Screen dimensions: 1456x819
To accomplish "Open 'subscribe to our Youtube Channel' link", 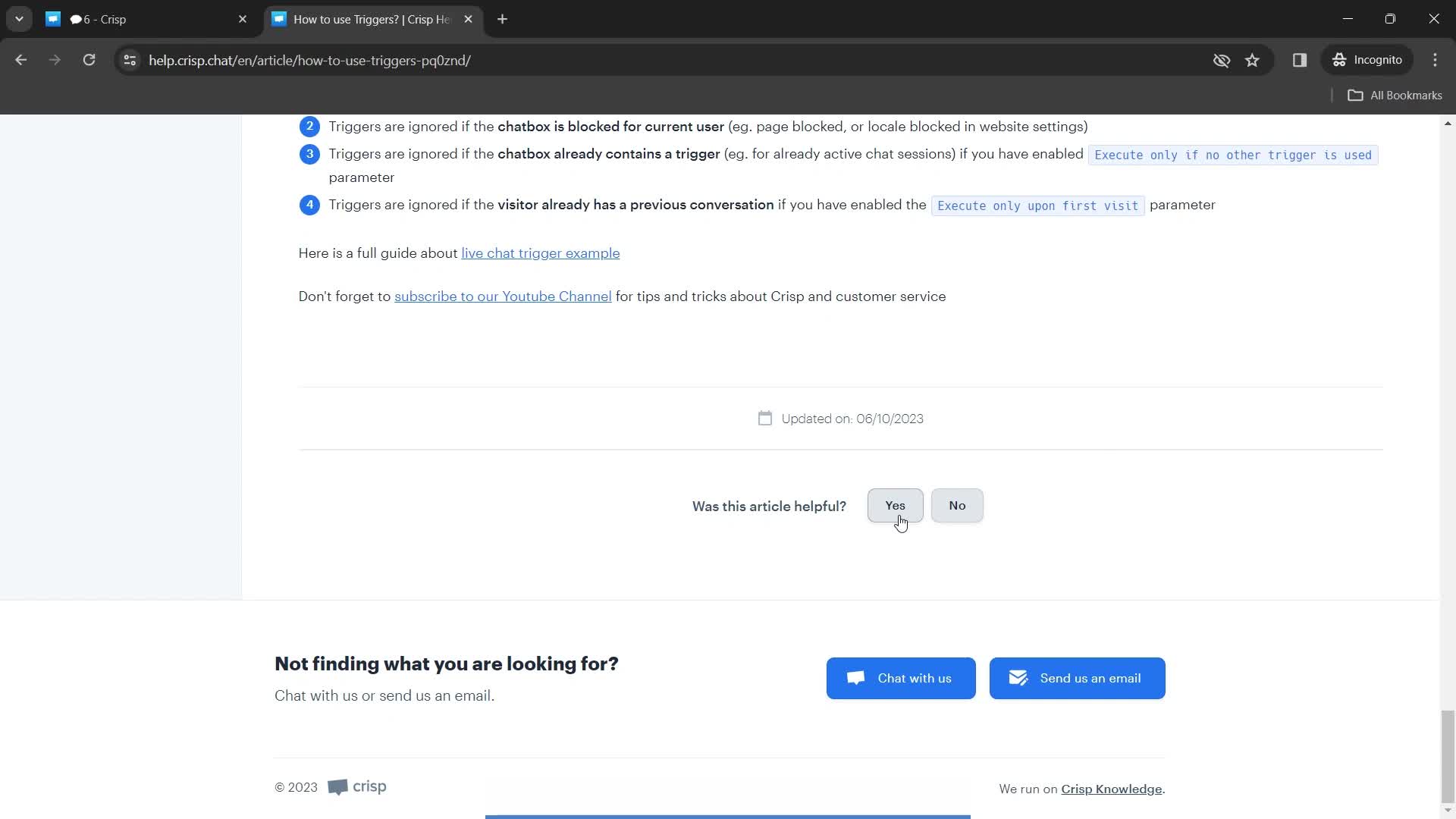I will (503, 297).
